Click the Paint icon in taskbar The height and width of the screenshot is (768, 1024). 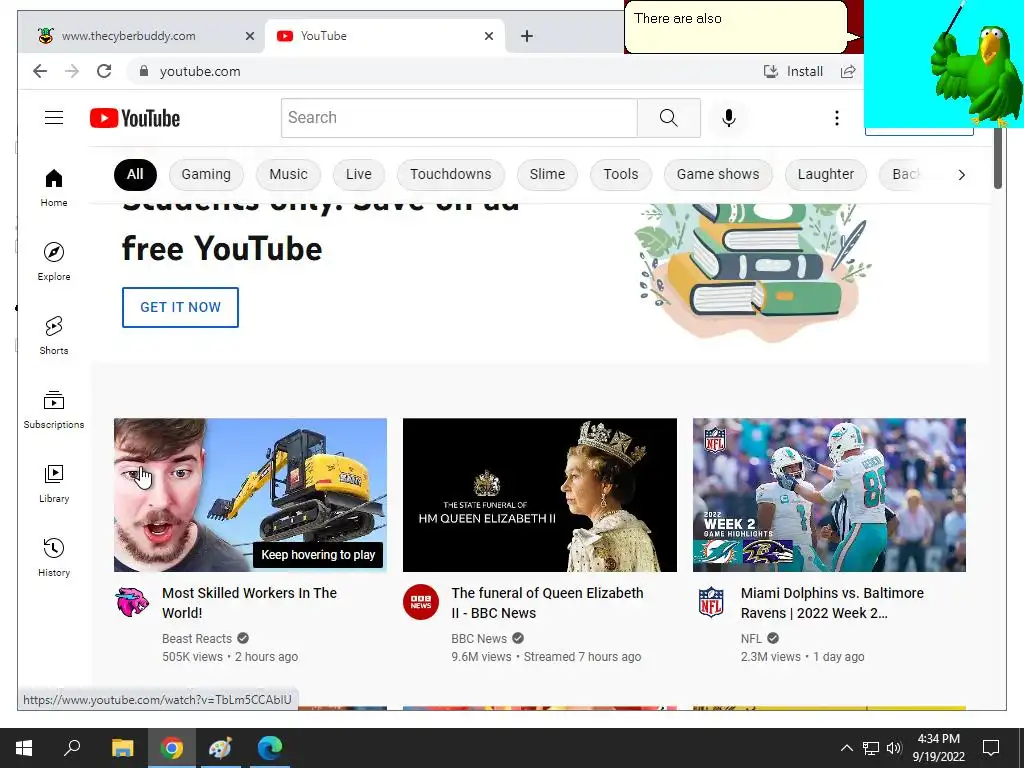pos(220,748)
